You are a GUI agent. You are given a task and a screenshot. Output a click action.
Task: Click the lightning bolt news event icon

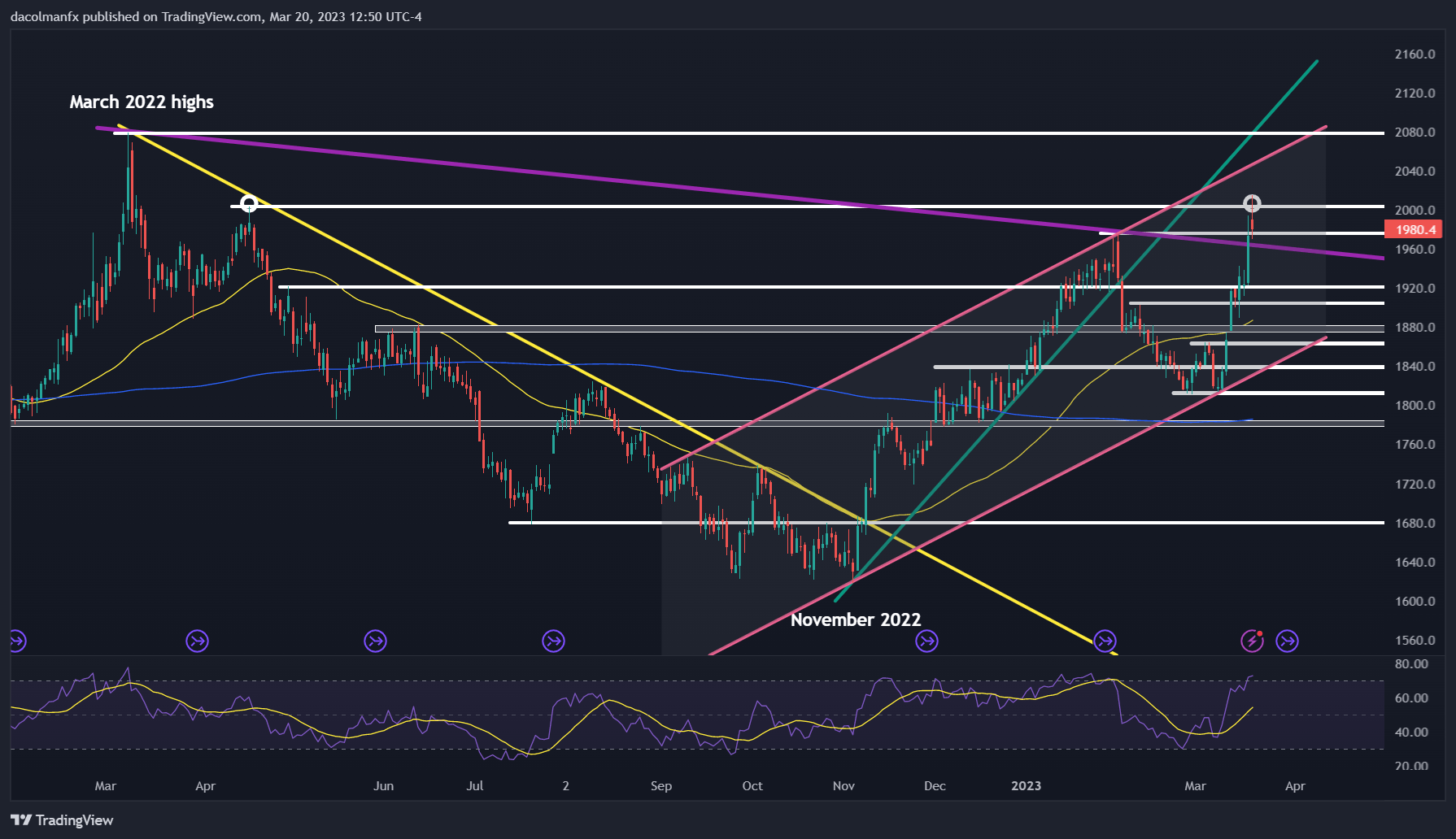(1252, 641)
